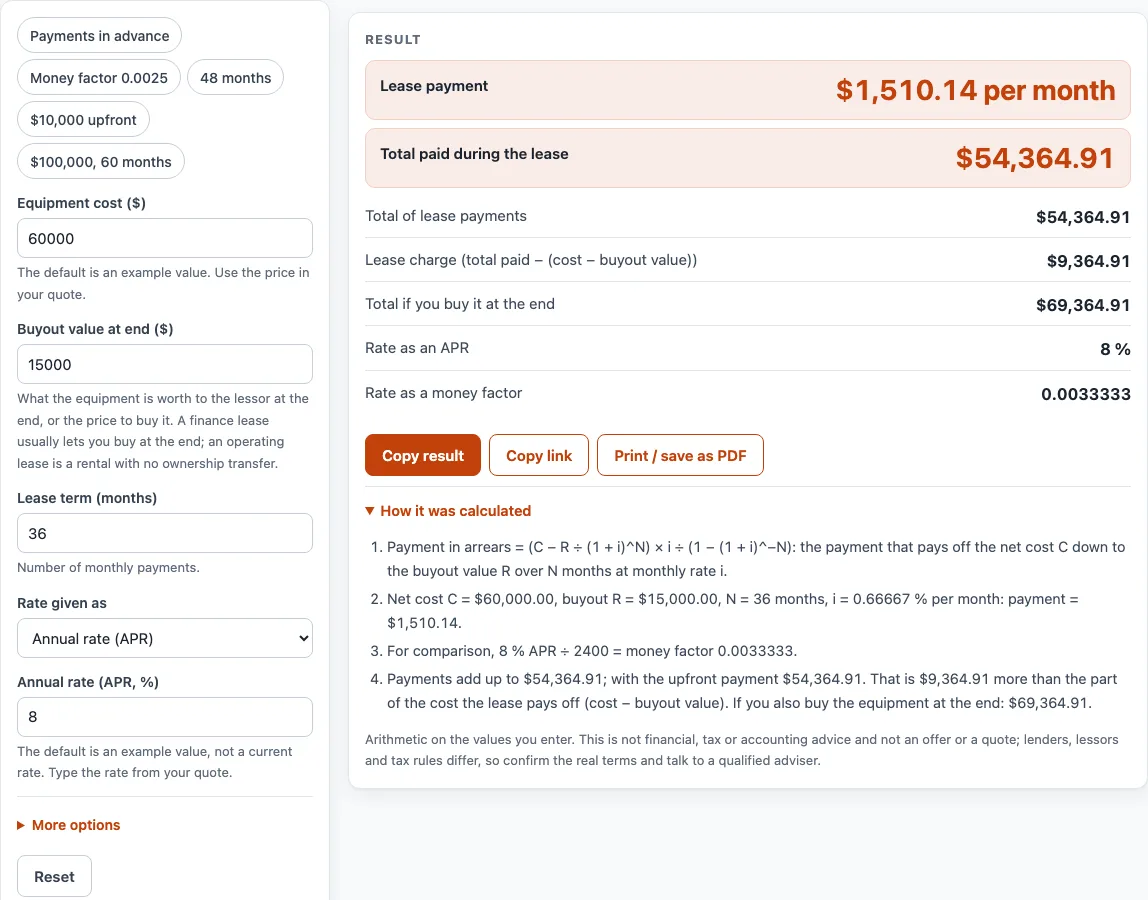The height and width of the screenshot is (900, 1148).
Task: Click the Lease term (months) label
Action: click(87, 498)
